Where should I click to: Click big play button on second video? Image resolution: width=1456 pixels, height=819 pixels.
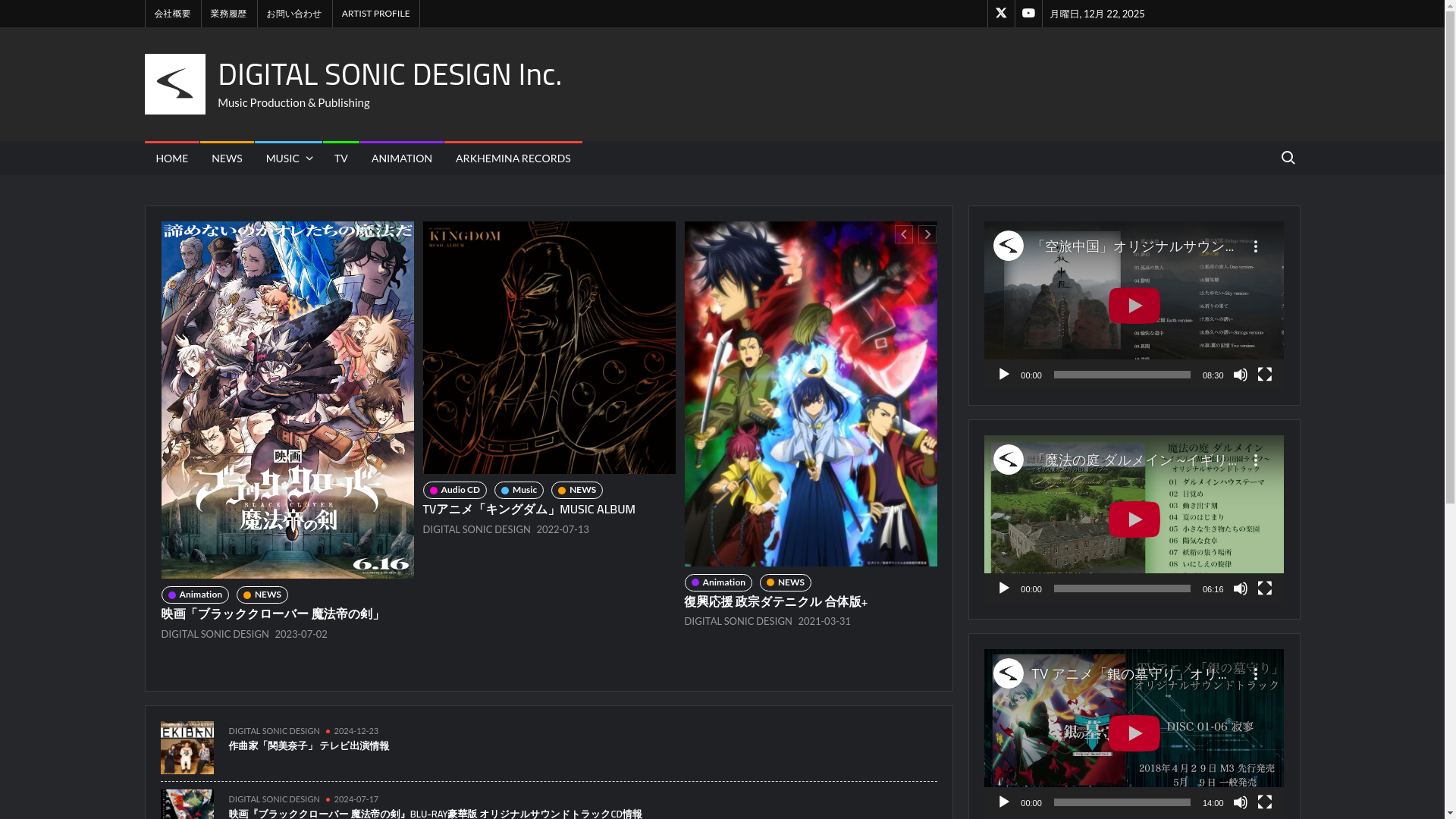click(x=1134, y=519)
